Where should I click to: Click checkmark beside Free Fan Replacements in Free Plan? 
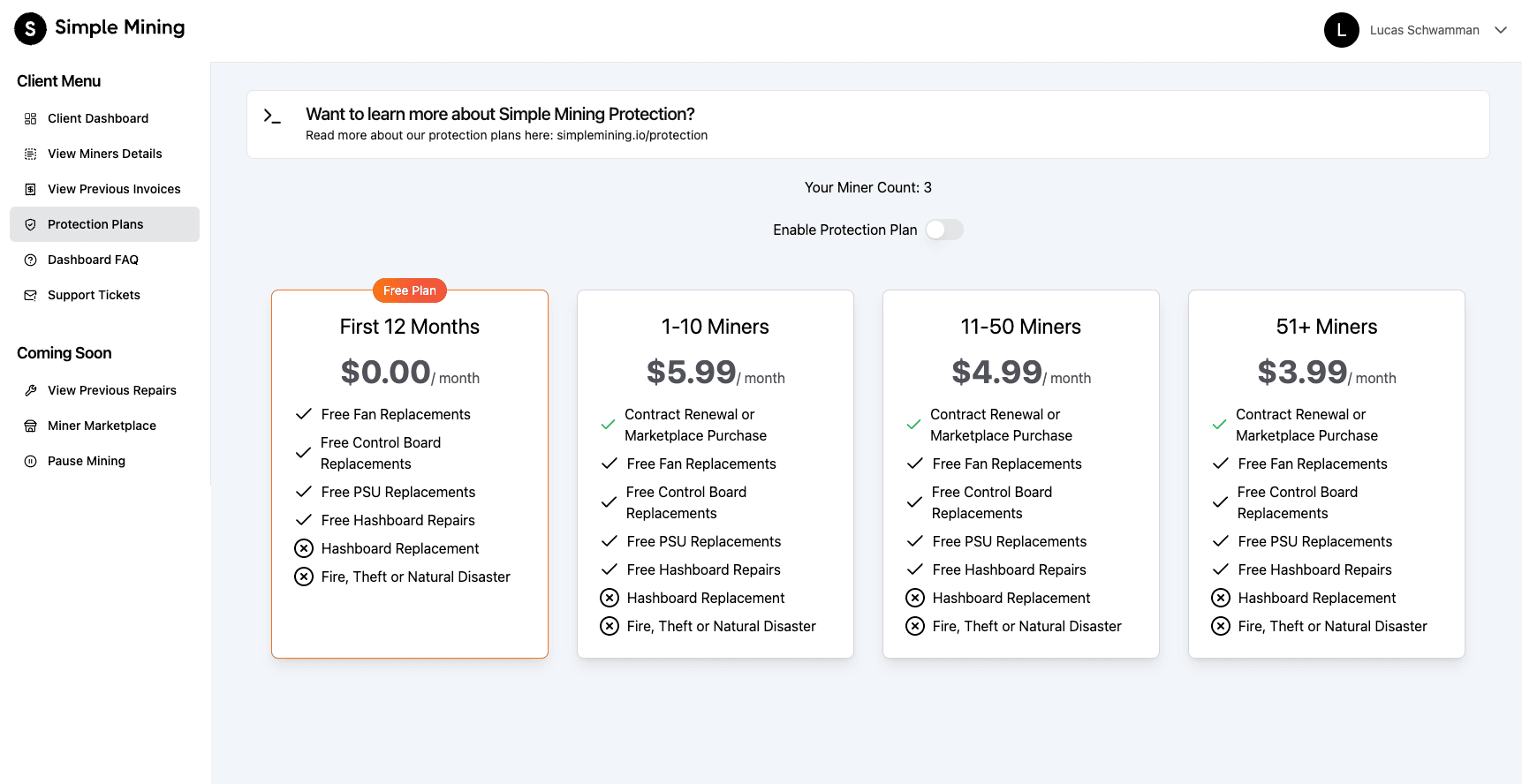point(304,414)
